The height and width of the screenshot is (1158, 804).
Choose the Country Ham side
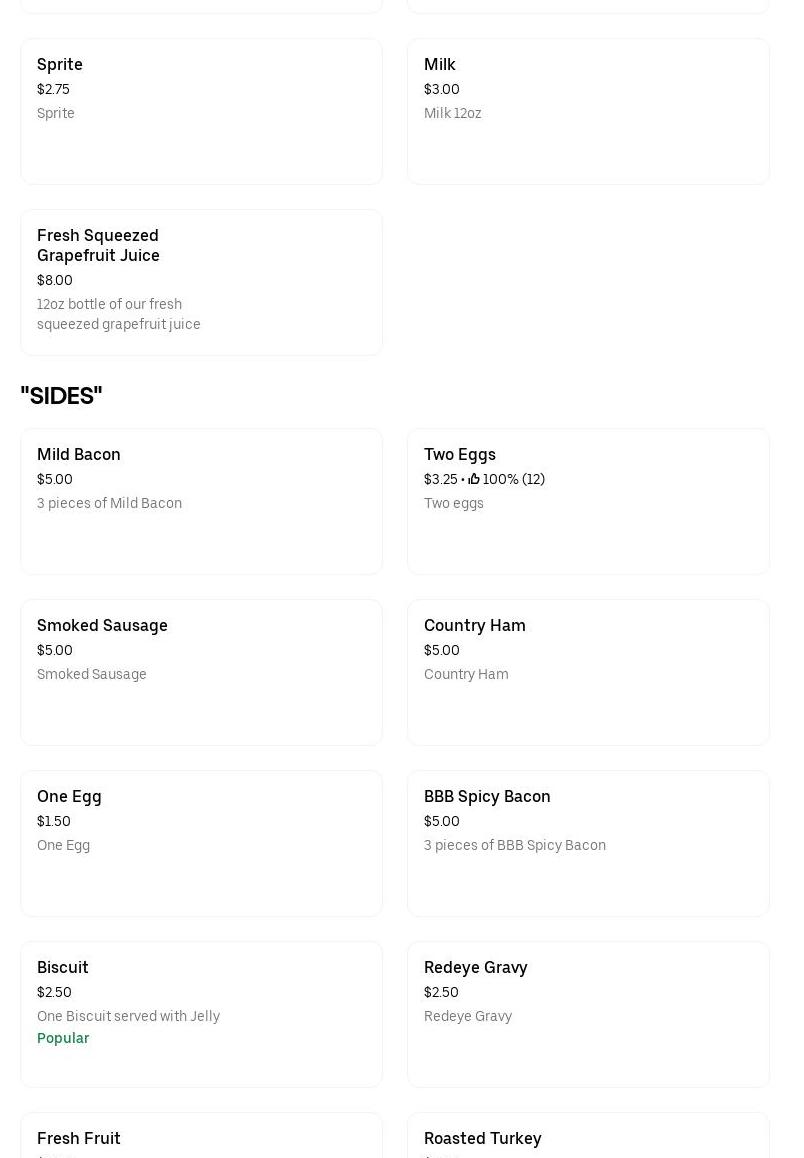tap(588, 672)
